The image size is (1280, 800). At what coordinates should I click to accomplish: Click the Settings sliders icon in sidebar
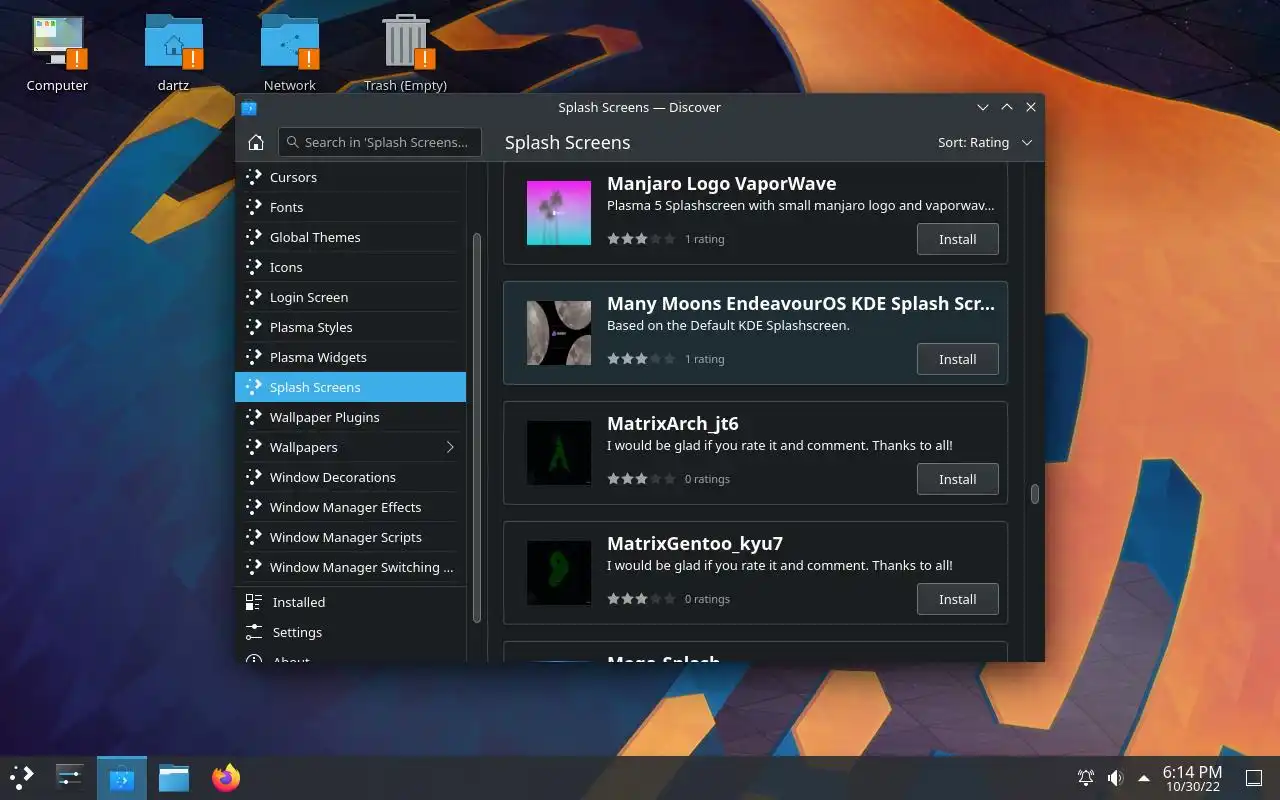point(254,632)
